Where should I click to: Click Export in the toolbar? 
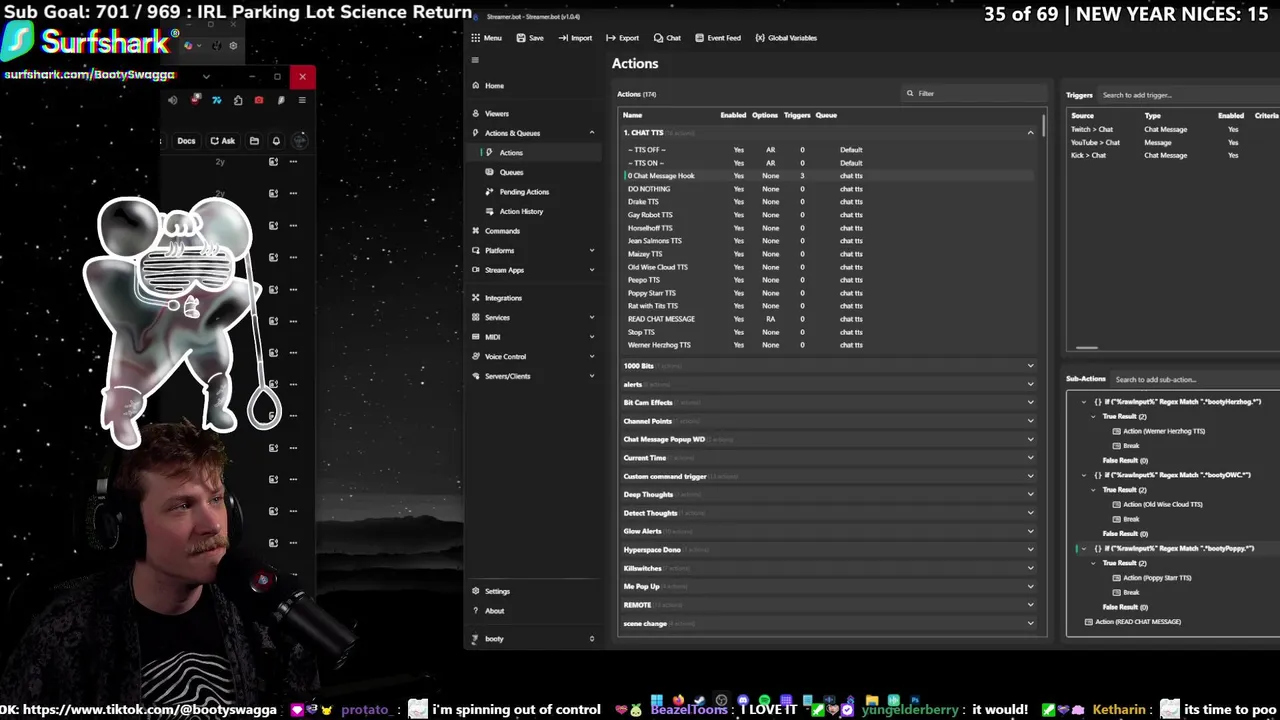[622, 38]
